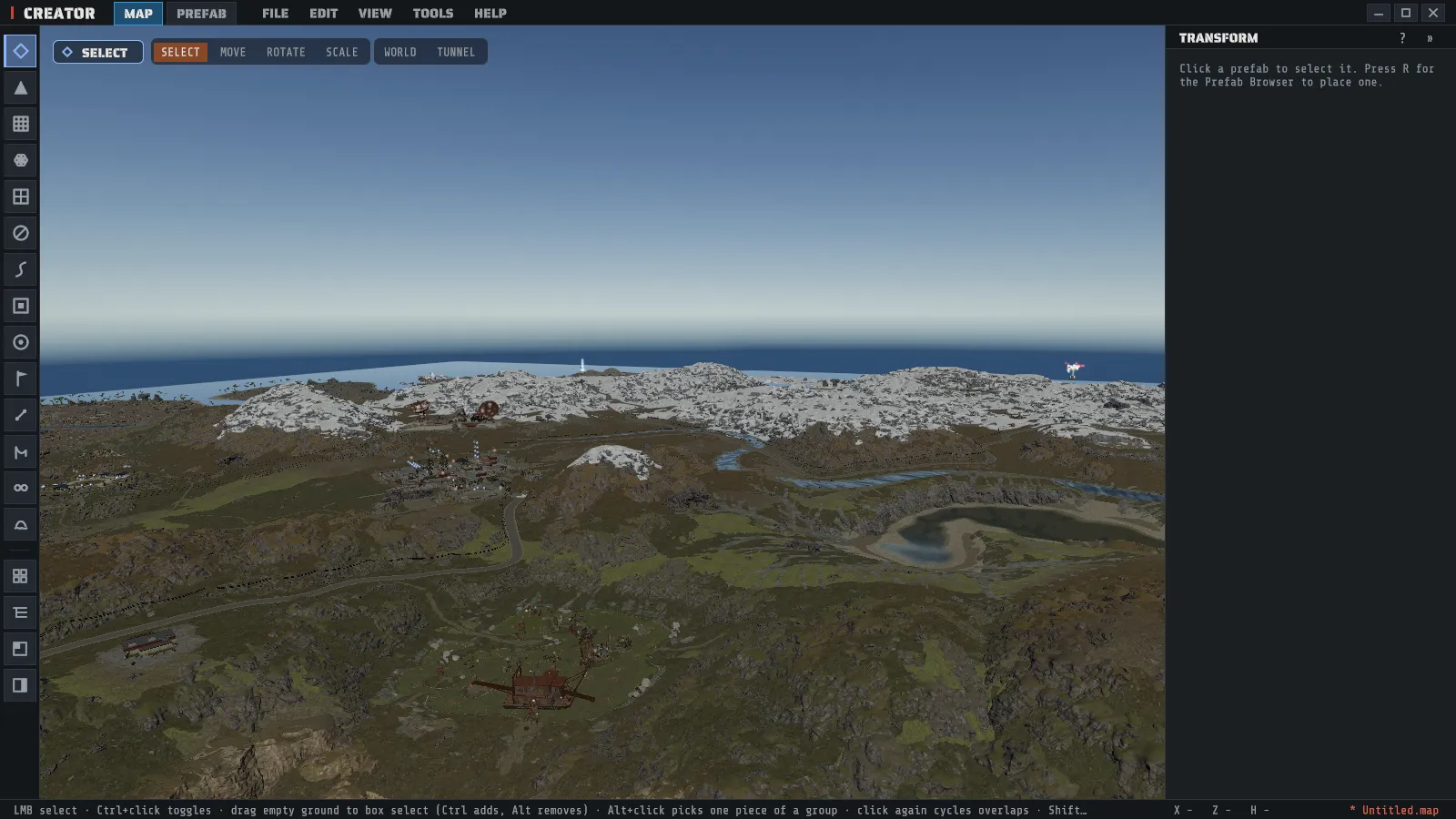The width and height of the screenshot is (1456, 819).
Task: Activate the dome arc tool
Action: pos(20,524)
